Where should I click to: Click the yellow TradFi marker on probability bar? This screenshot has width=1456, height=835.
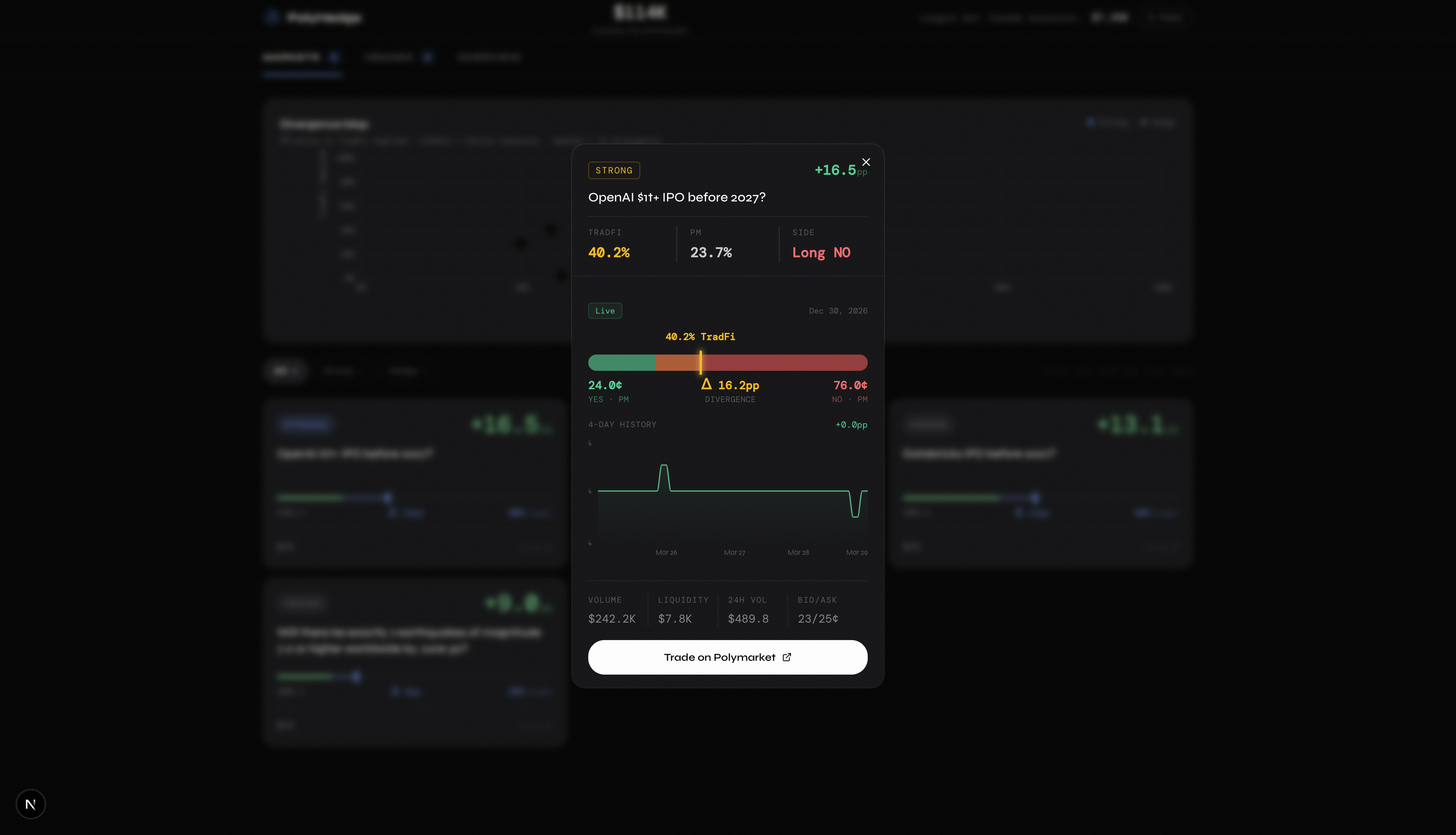pyautogui.click(x=700, y=362)
